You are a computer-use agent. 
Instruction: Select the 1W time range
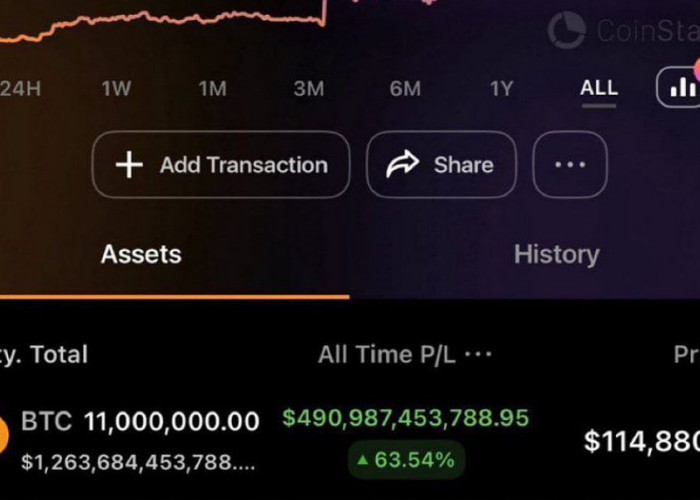point(116,88)
